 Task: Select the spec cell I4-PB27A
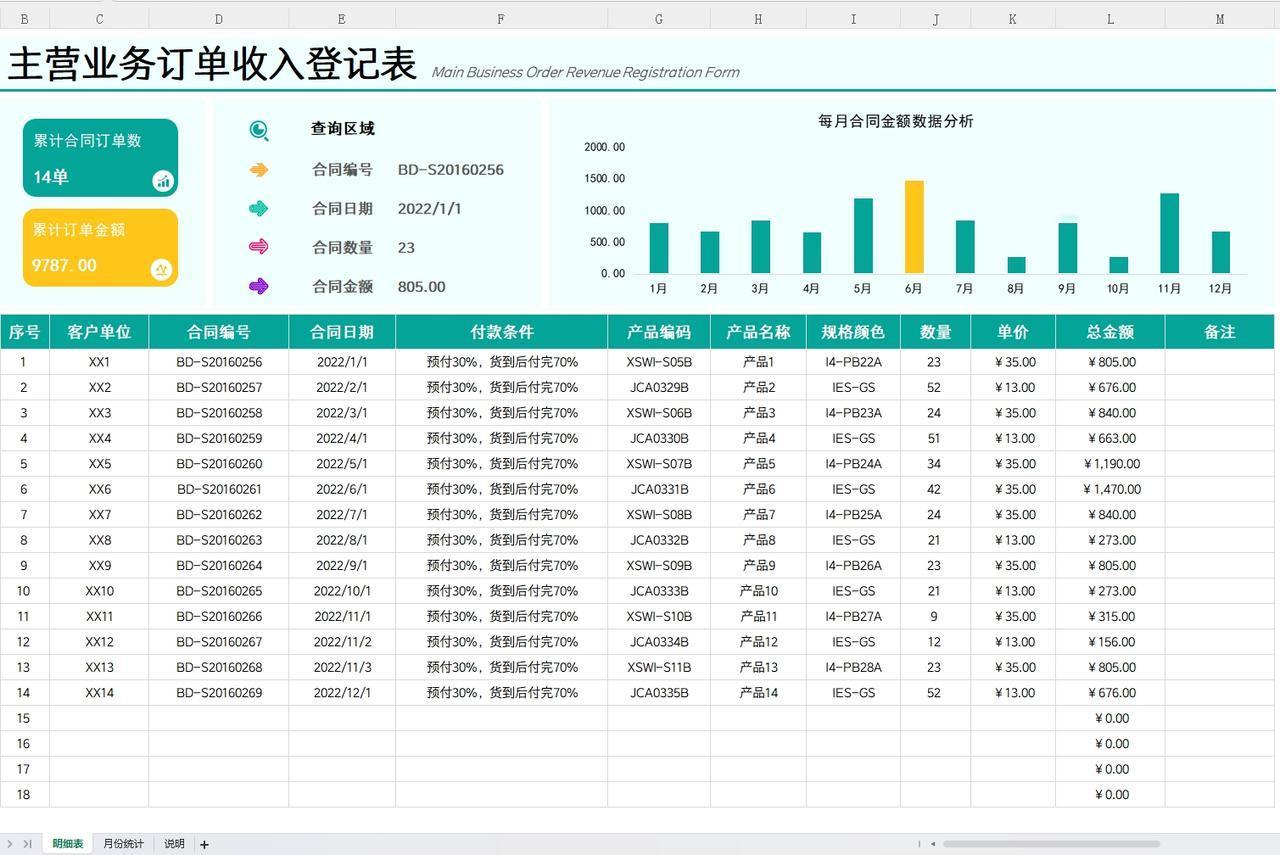853,617
